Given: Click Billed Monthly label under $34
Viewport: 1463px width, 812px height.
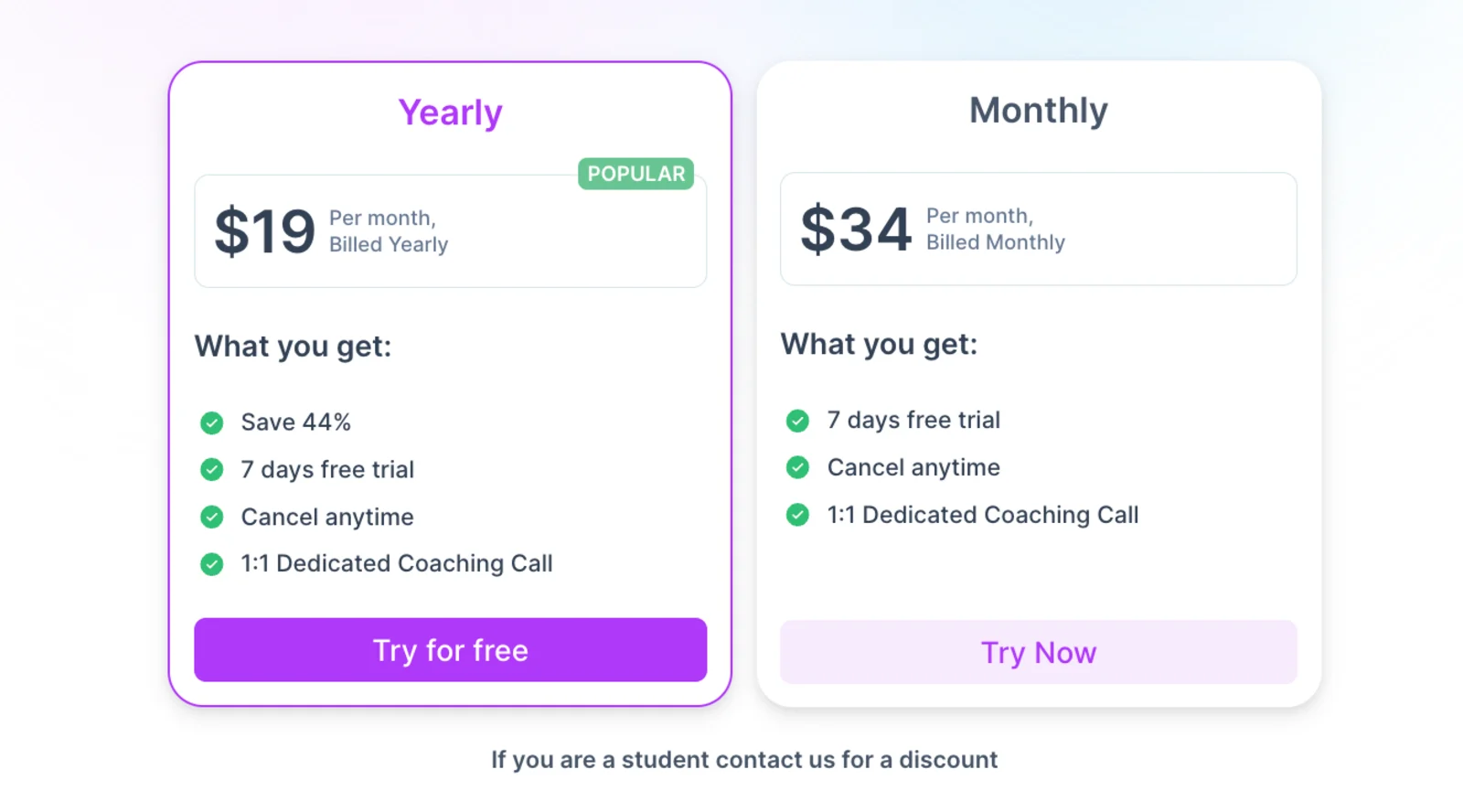Looking at the screenshot, I should [995, 241].
